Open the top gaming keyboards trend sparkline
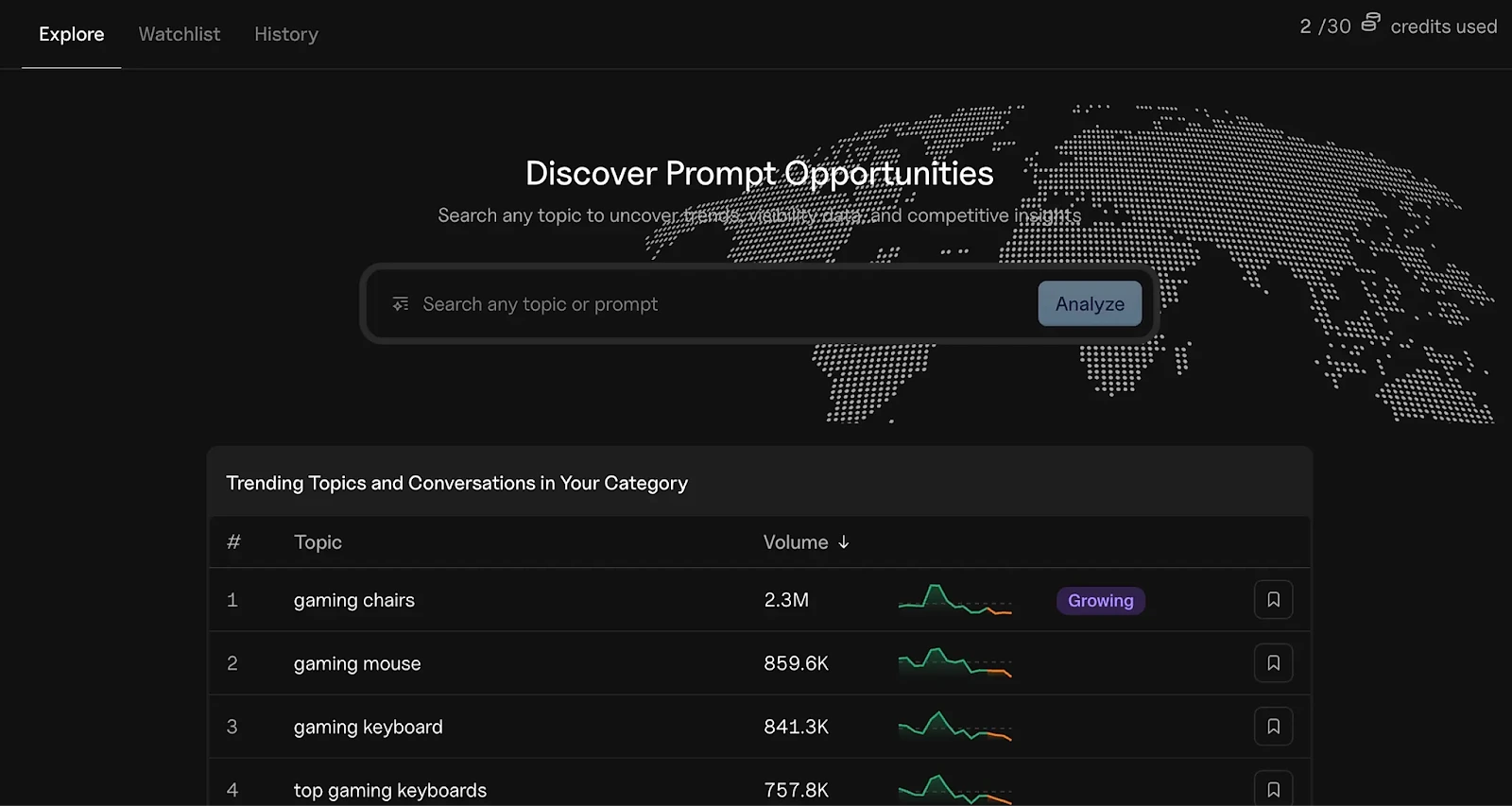The image size is (1512, 806). 954,790
